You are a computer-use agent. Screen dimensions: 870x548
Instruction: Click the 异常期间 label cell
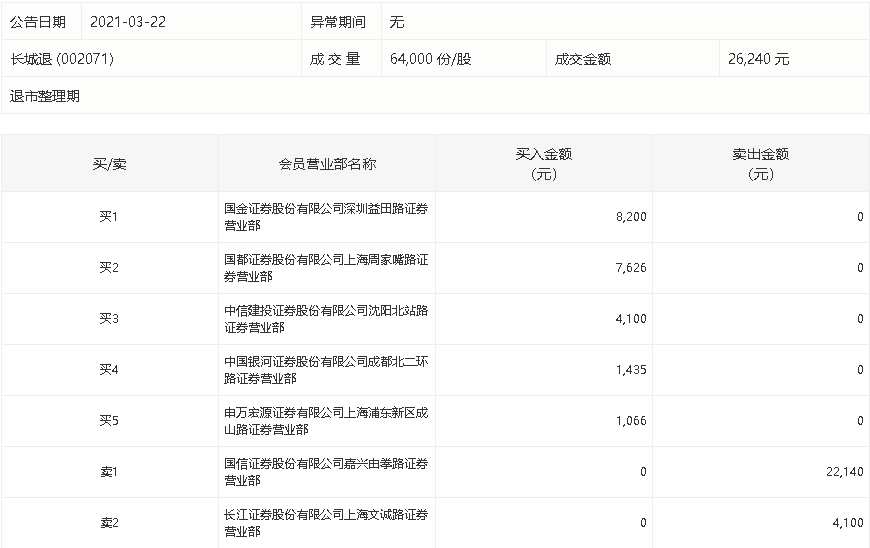(x=337, y=22)
